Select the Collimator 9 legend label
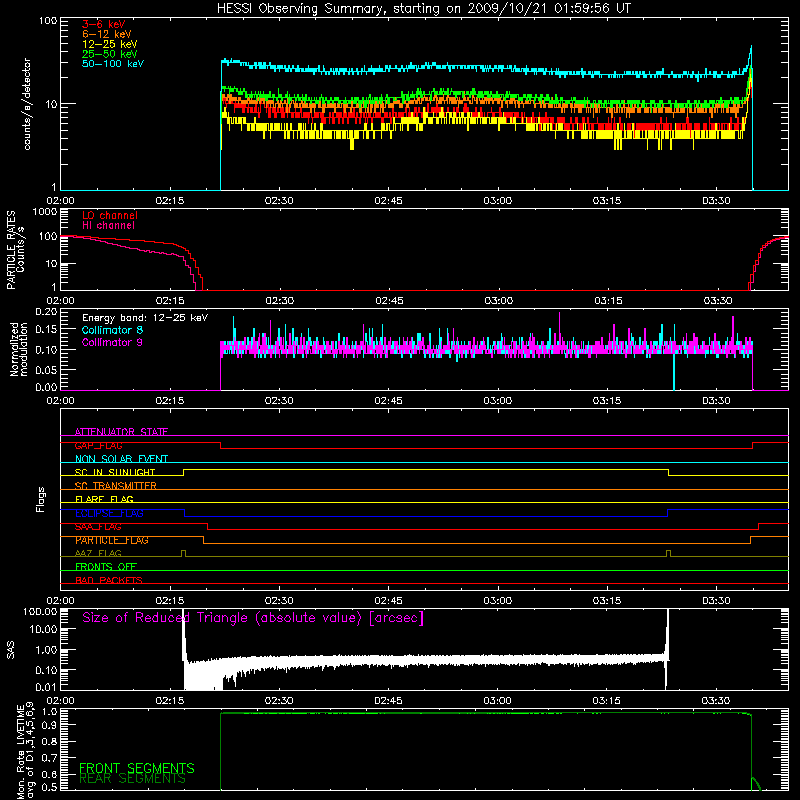 [112, 342]
